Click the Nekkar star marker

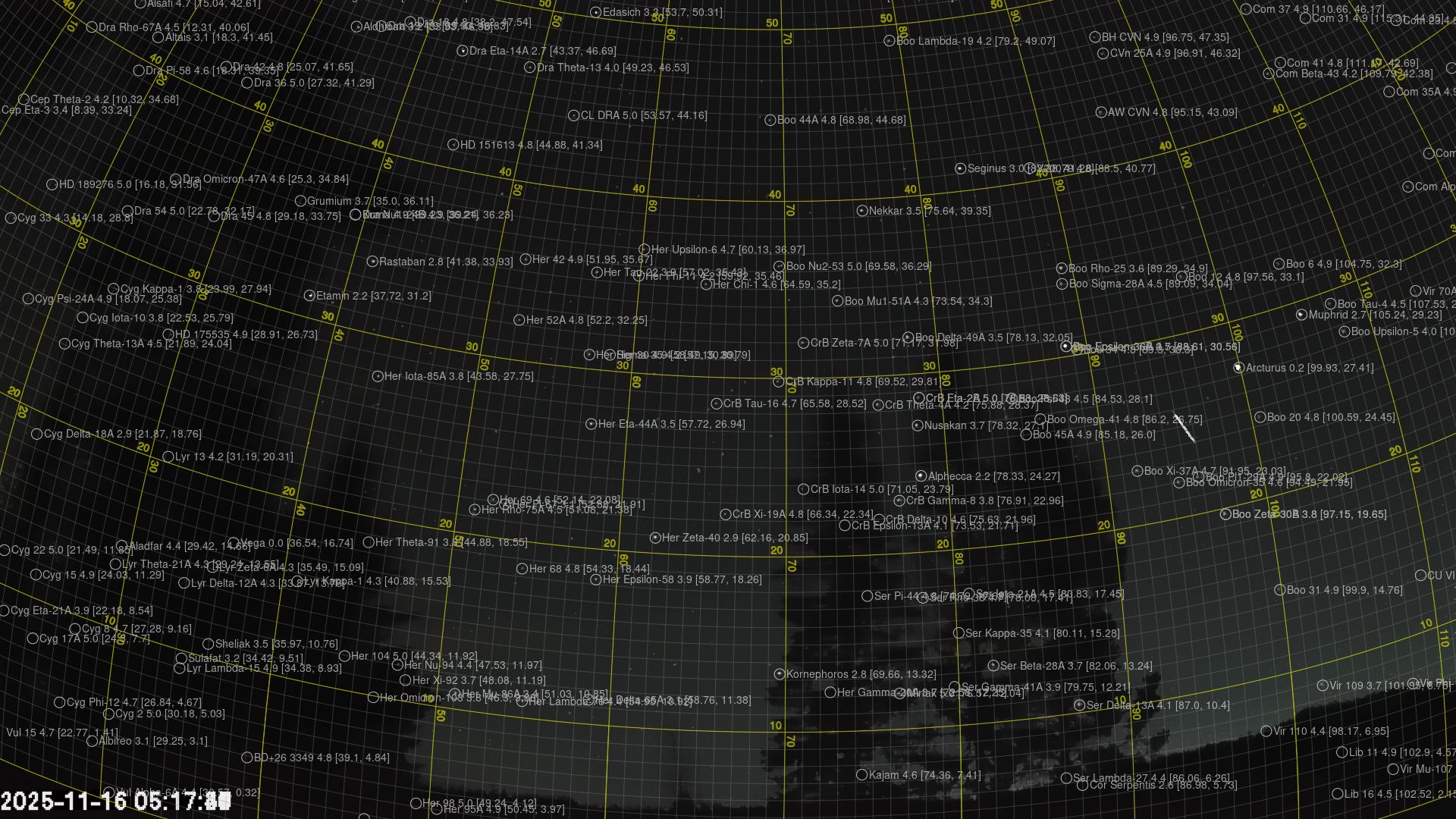(861, 211)
